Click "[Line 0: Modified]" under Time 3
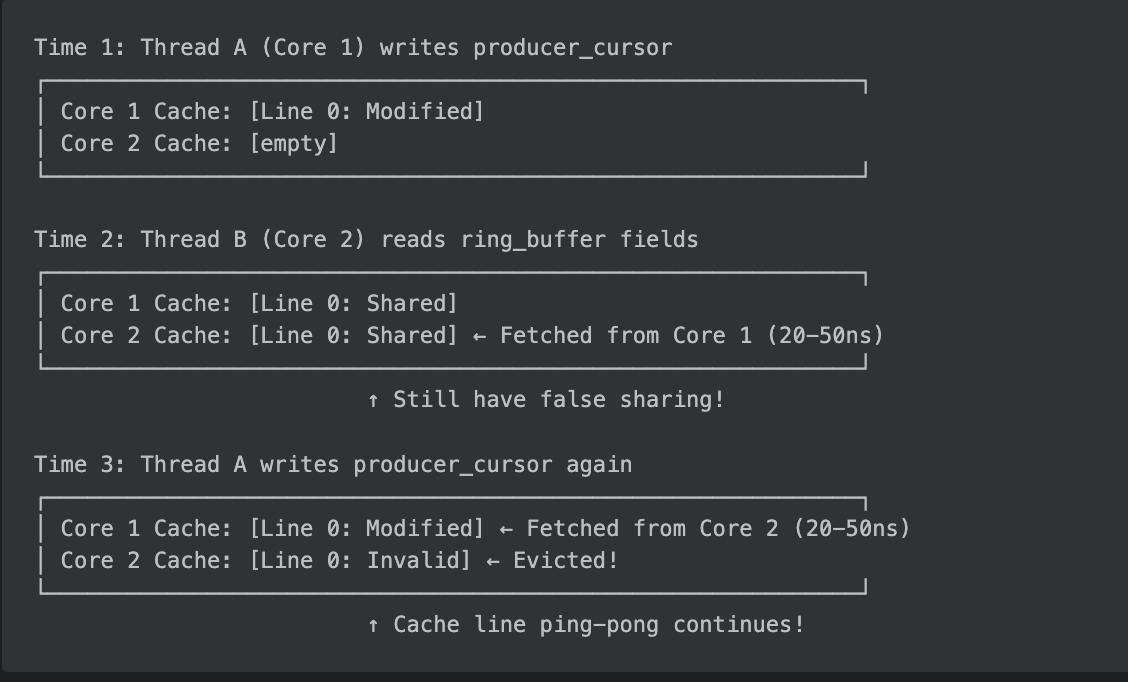Viewport: 1128px width, 682px height. point(366,528)
